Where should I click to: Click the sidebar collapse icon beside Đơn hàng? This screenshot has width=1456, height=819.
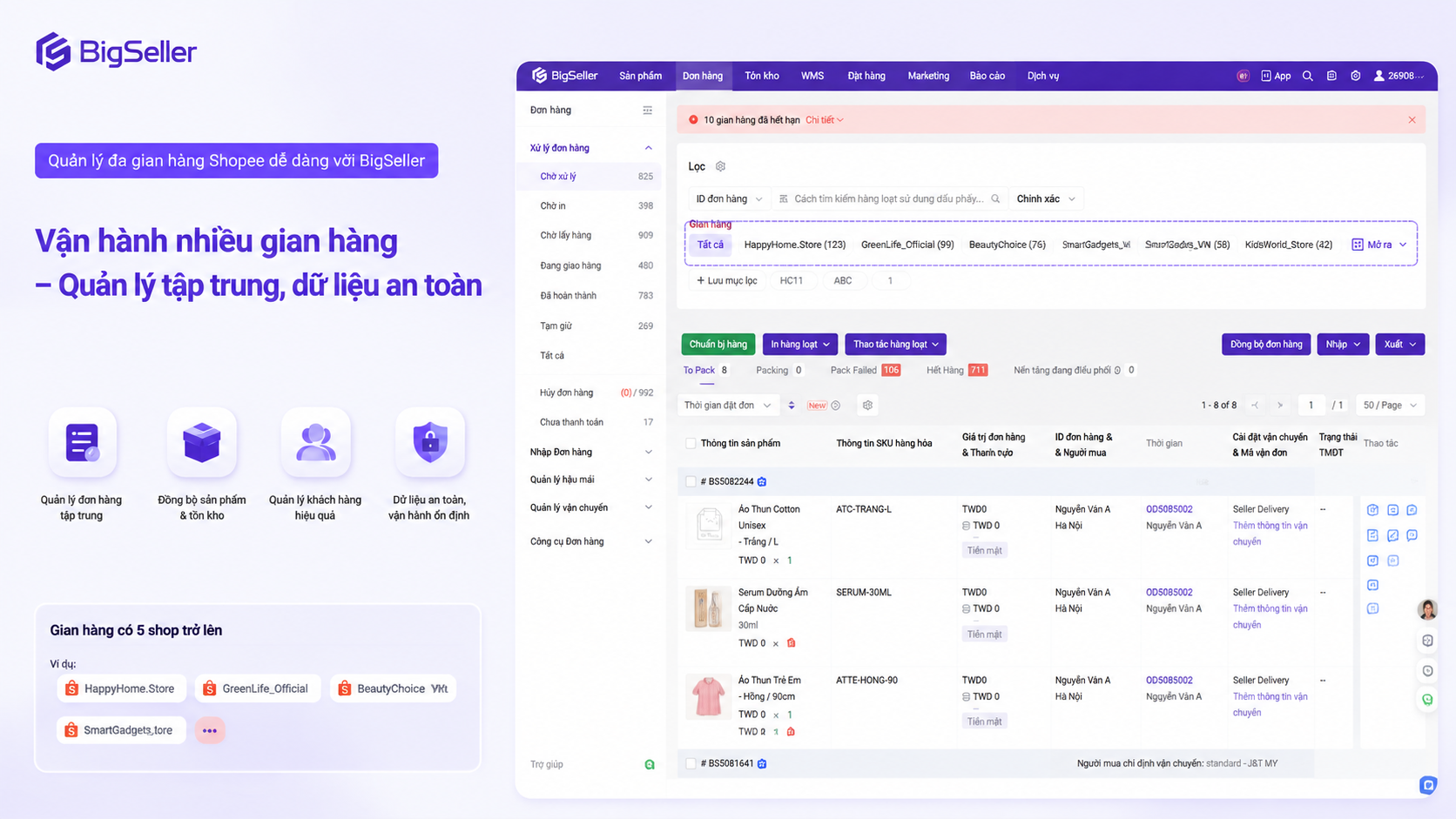(647, 111)
